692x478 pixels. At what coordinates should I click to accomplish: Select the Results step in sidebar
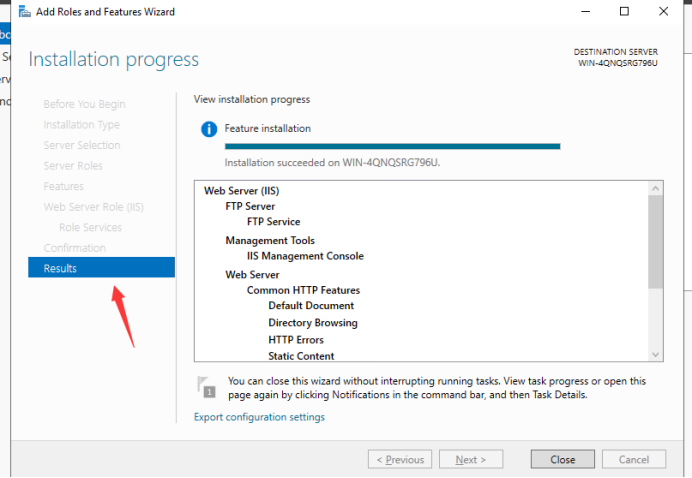[102, 267]
